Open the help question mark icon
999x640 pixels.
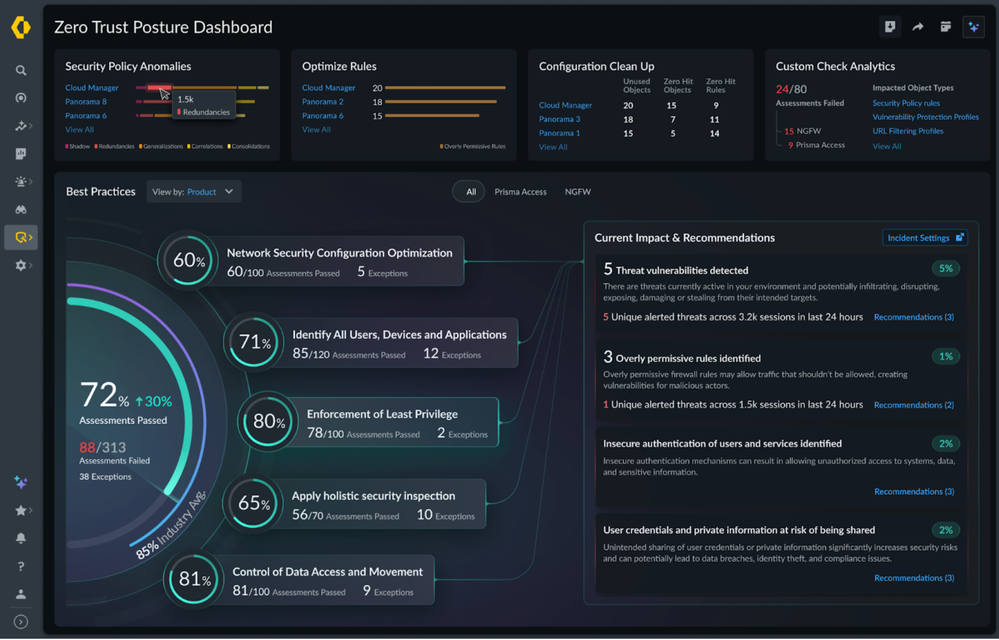21,567
